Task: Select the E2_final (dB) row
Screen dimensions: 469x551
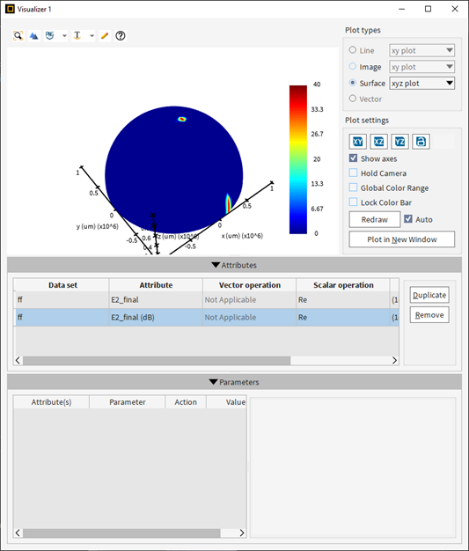Action: point(206,317)
